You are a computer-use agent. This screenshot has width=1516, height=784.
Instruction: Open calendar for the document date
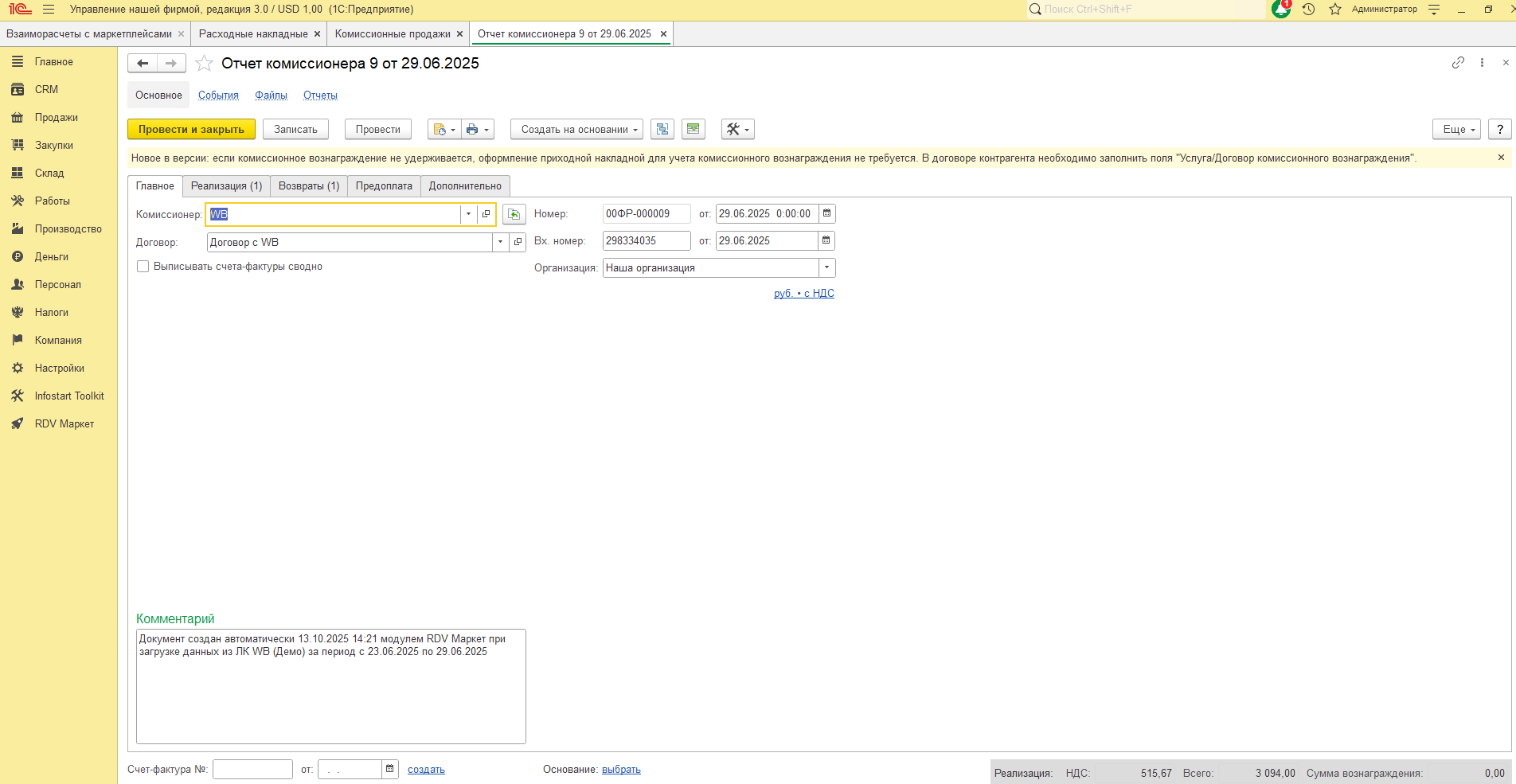[x=827, y=213]
